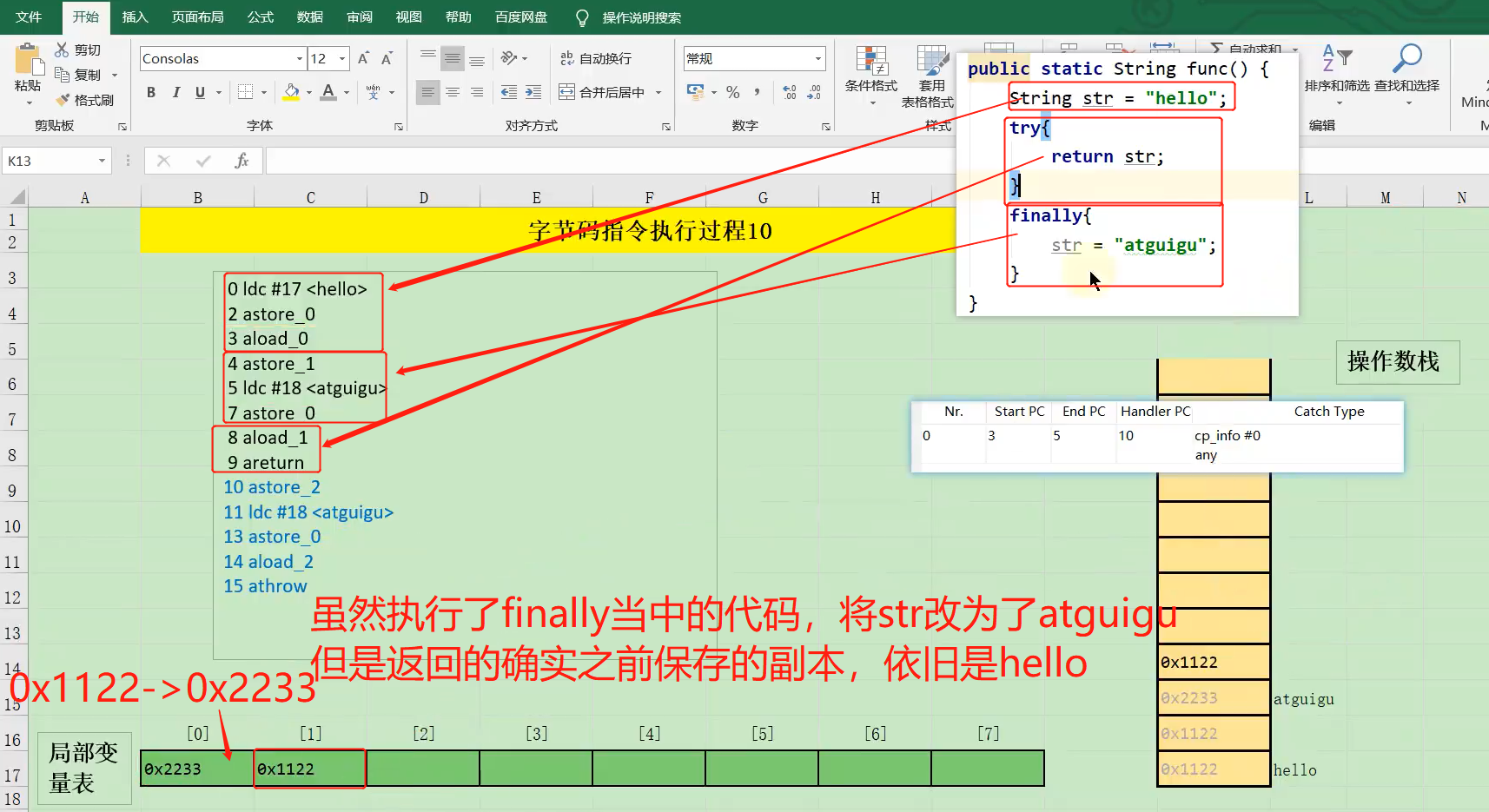Open the font color dropdown arrow
This screenshot has height=812, width=1489.
pyautogui.click(x=347, y=92)
